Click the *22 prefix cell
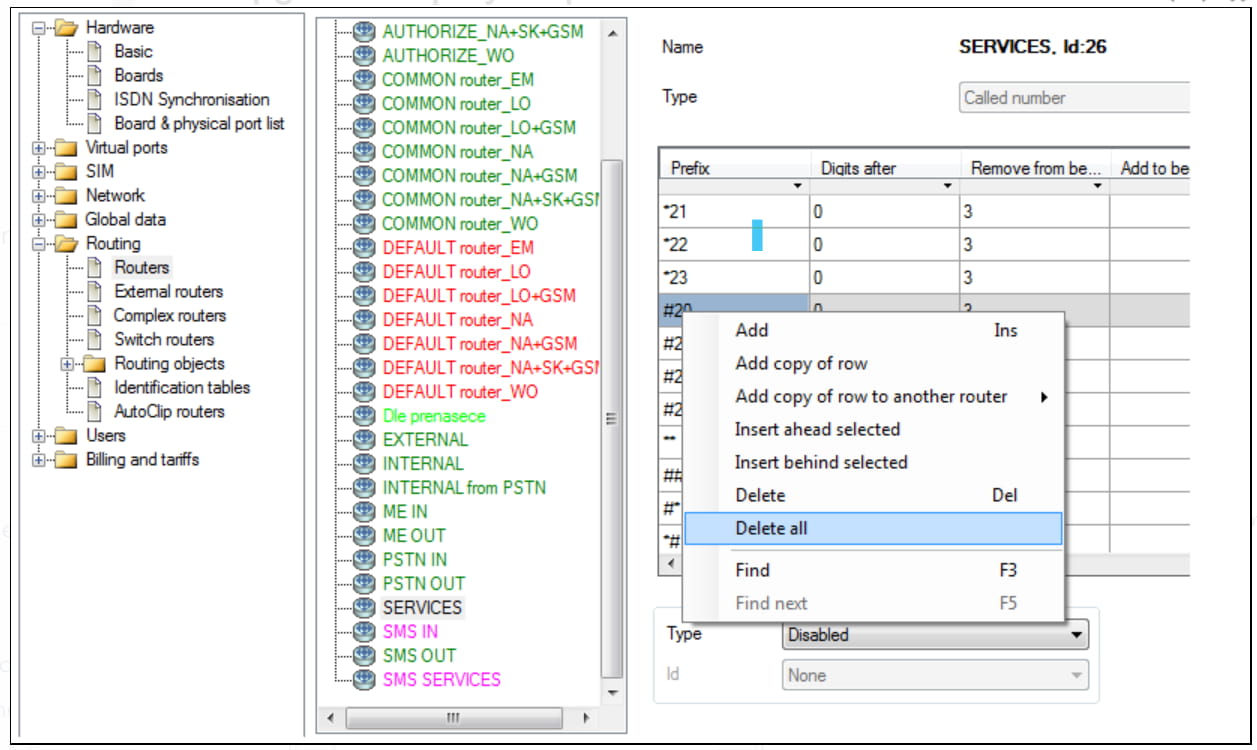 click(734, 245)
